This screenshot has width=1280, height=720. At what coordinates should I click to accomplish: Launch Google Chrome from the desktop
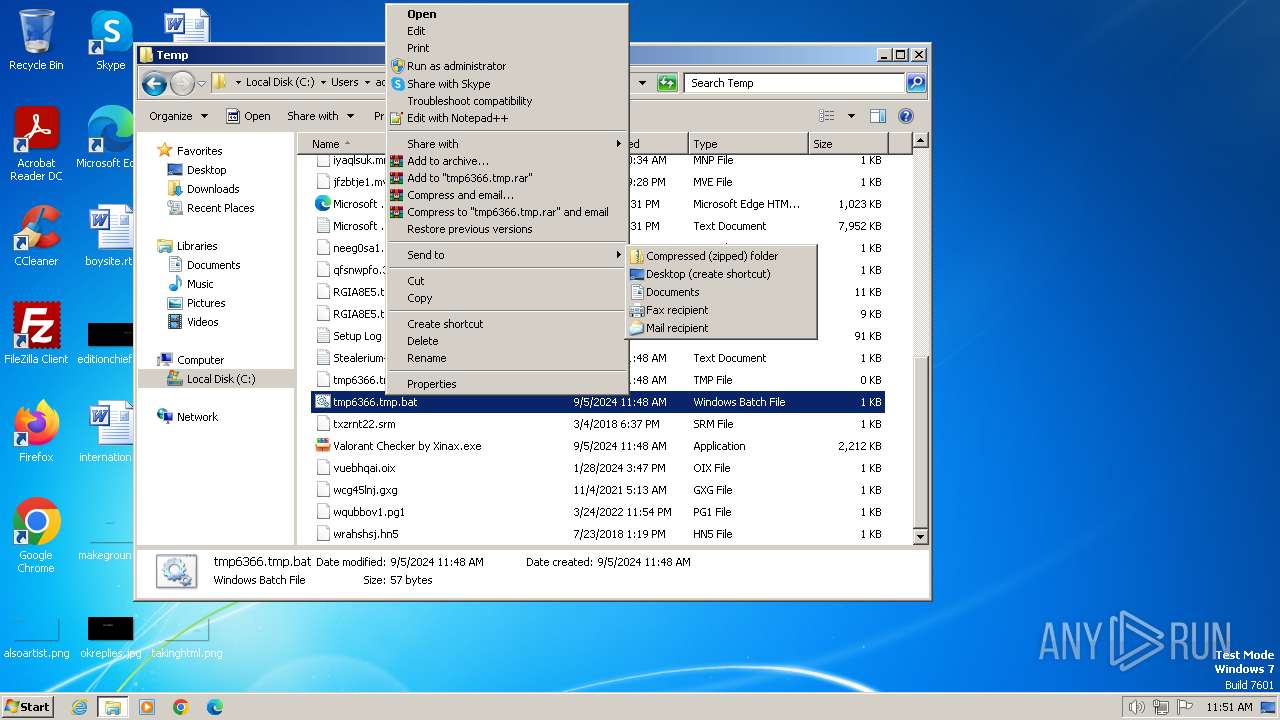[x=36, y=535]
